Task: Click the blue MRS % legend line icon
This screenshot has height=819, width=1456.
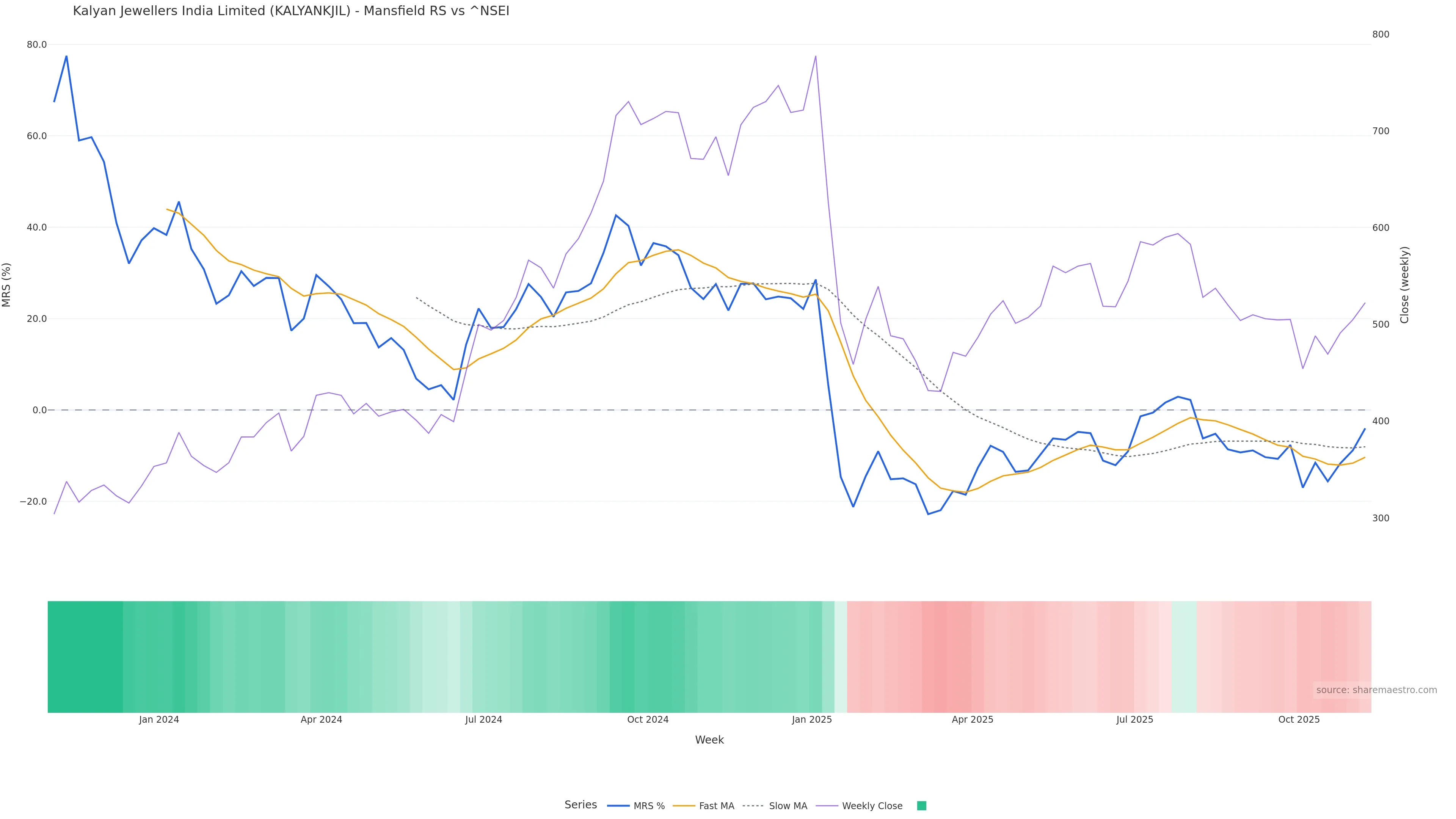Action: tap(618, 806)
